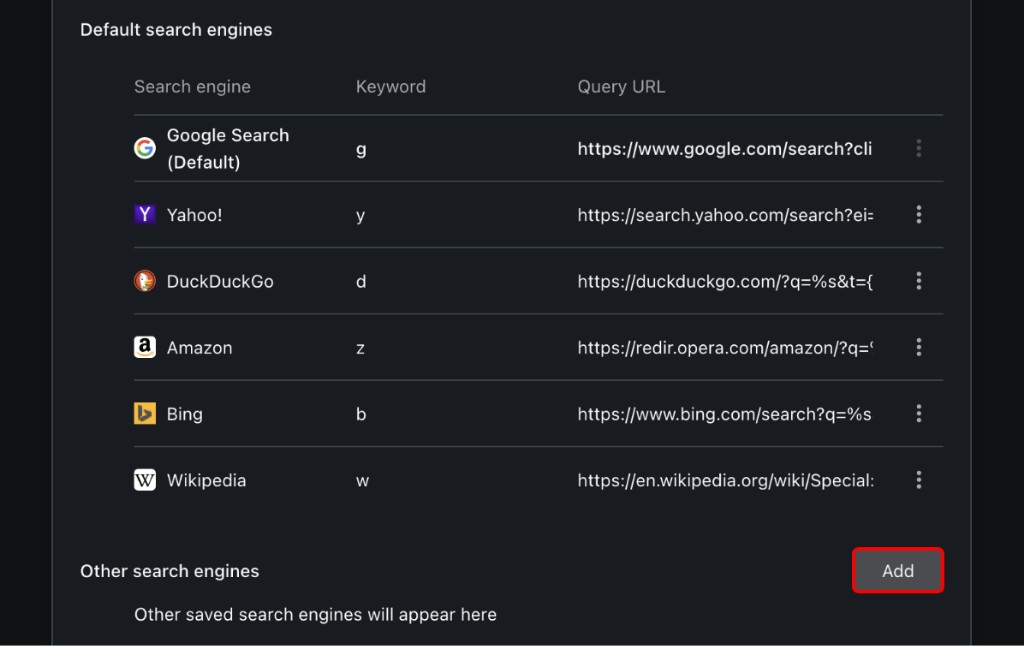Open three-dot menu for DuckDuckGo
Image resolution: width=1024 pixels, height=646 pixels.
pos(918,281)
